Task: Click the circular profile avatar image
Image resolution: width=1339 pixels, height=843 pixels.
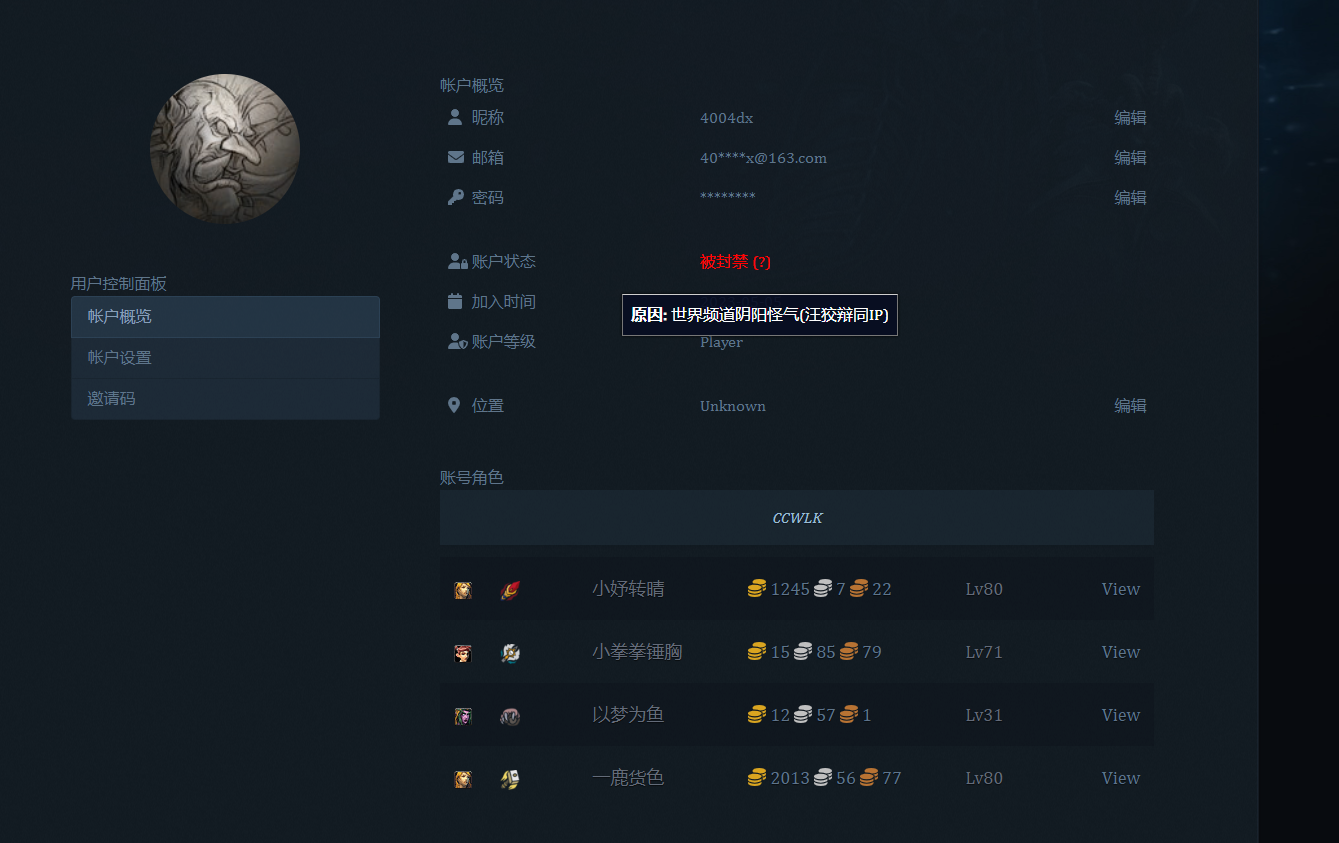Action: [x=225, y=148]
